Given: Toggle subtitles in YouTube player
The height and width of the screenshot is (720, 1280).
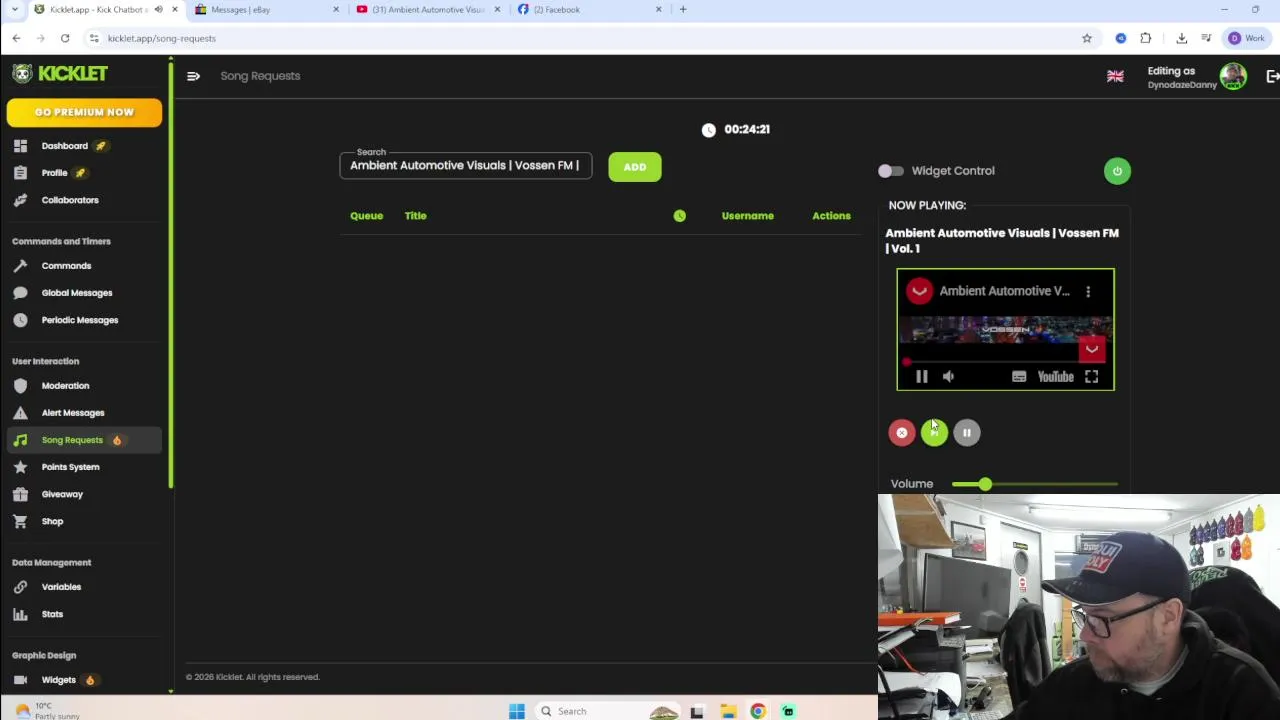Looking at the screenshot, I should click(x=1019, y=377).
